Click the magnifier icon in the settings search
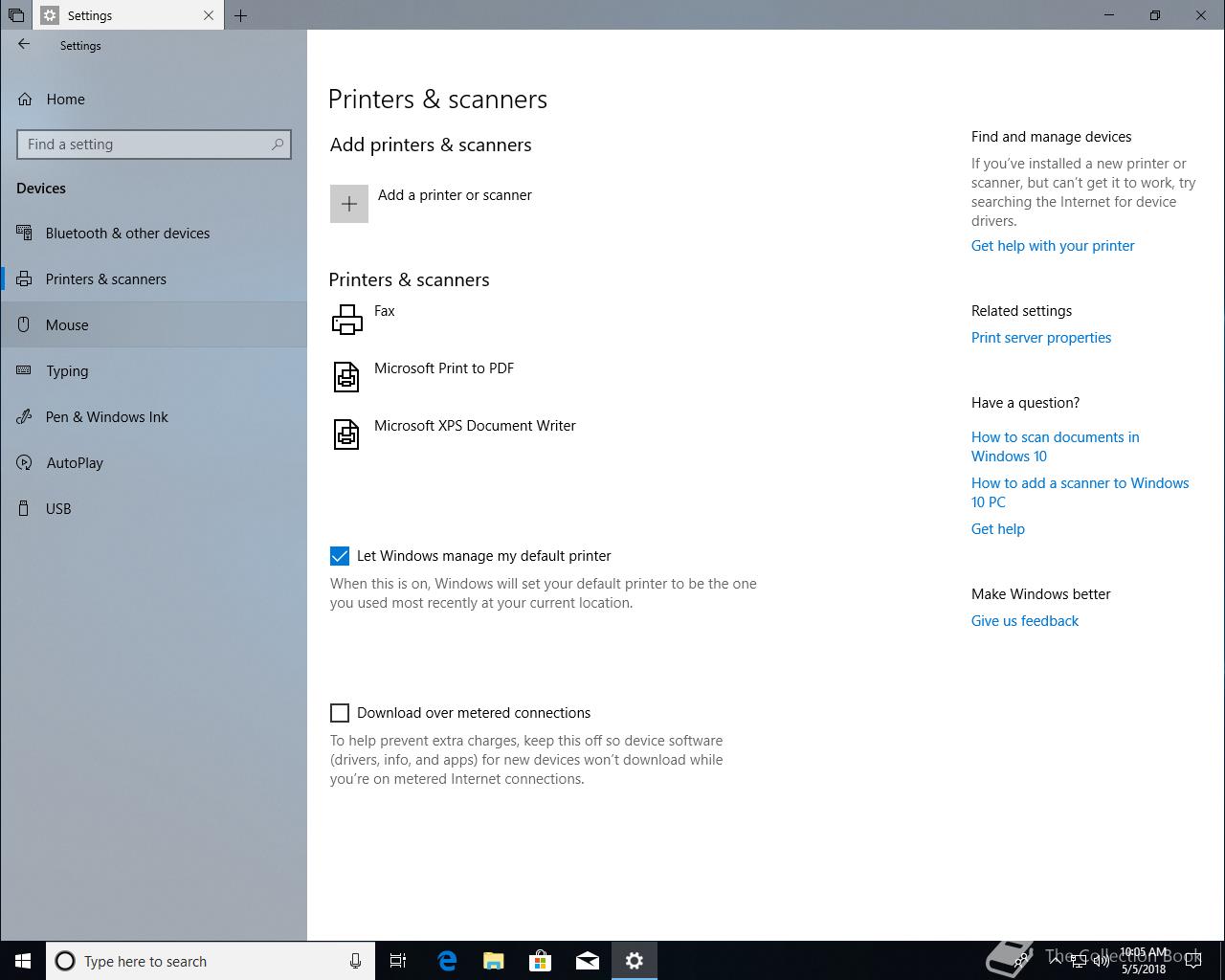 (x=278, y=145)
